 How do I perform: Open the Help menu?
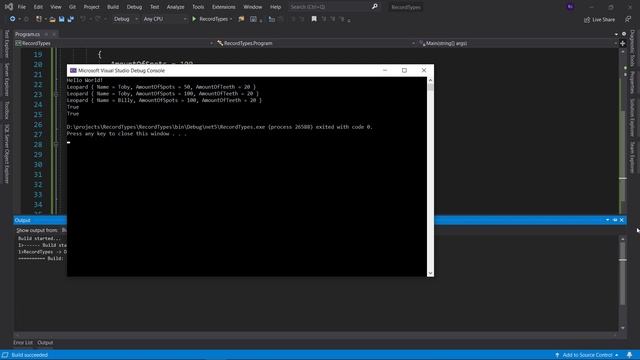coord(276,7)
